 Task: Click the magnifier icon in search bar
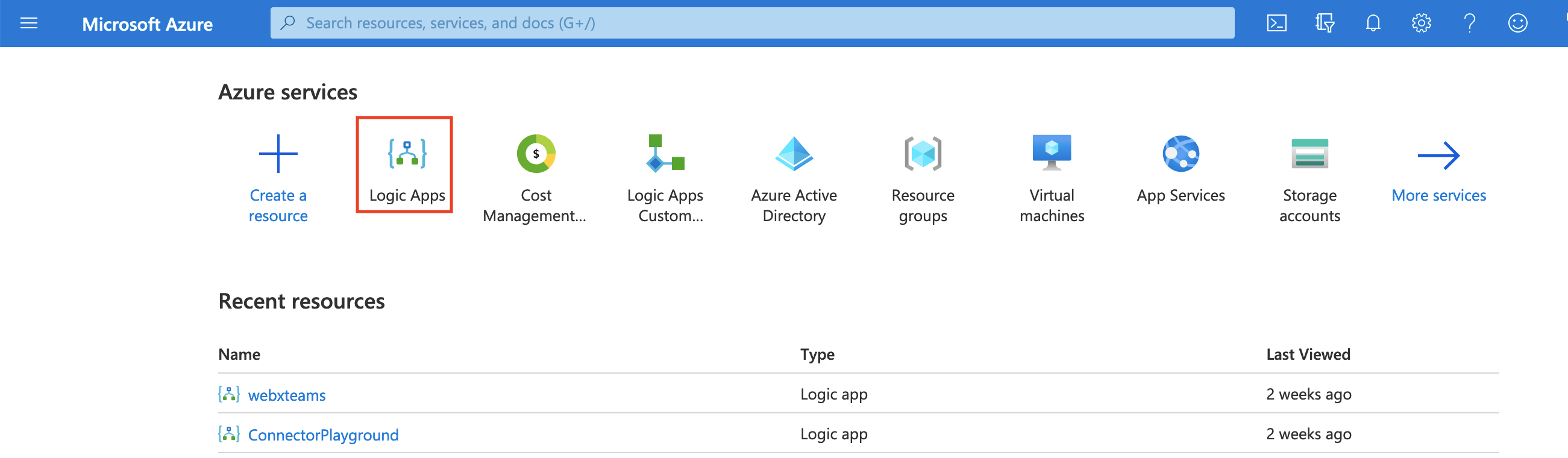288,22
